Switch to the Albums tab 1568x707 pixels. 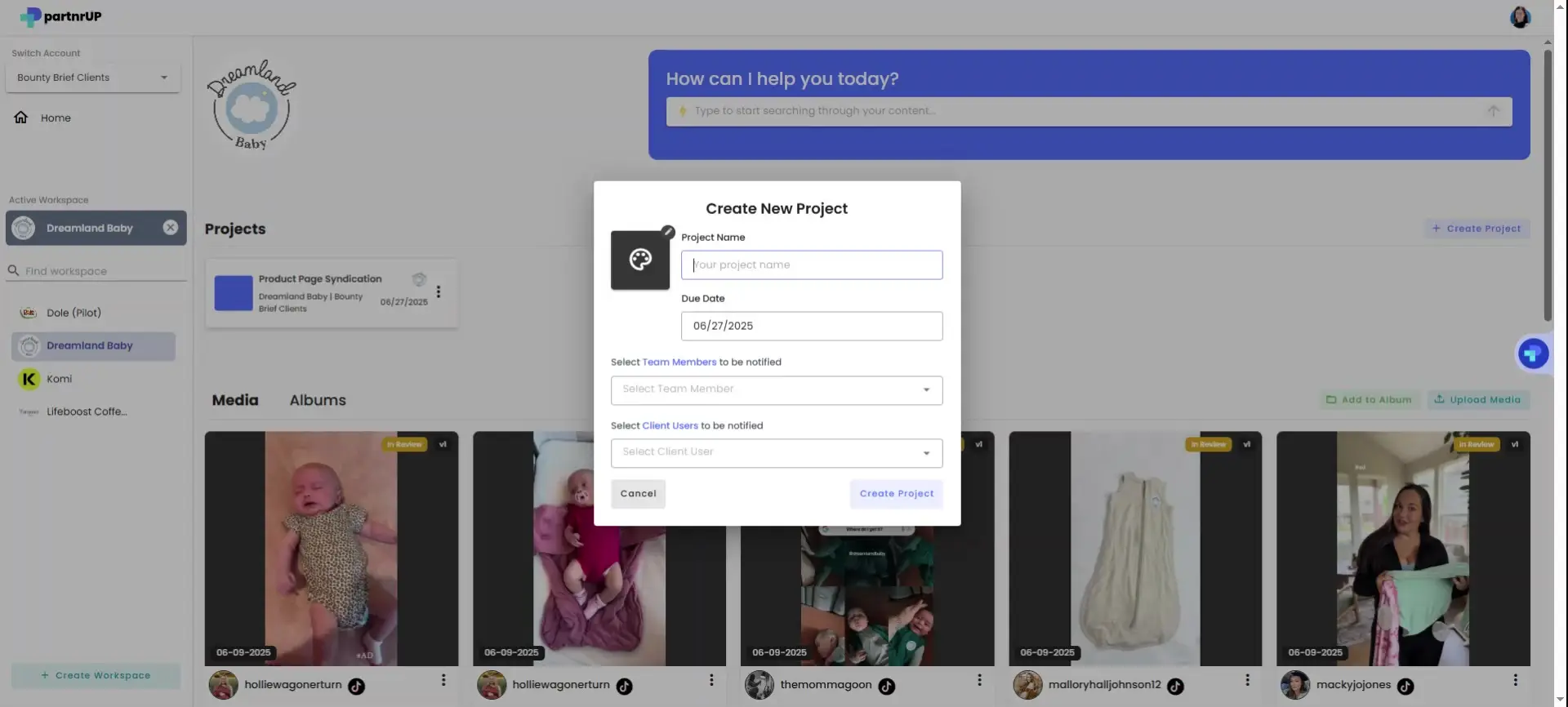(318, 400)
